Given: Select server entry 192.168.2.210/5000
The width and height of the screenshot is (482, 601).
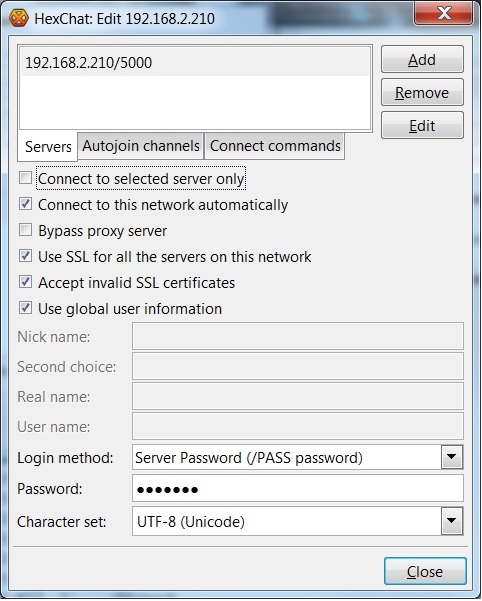Looking at the screenshot, I should pos(195,62).
